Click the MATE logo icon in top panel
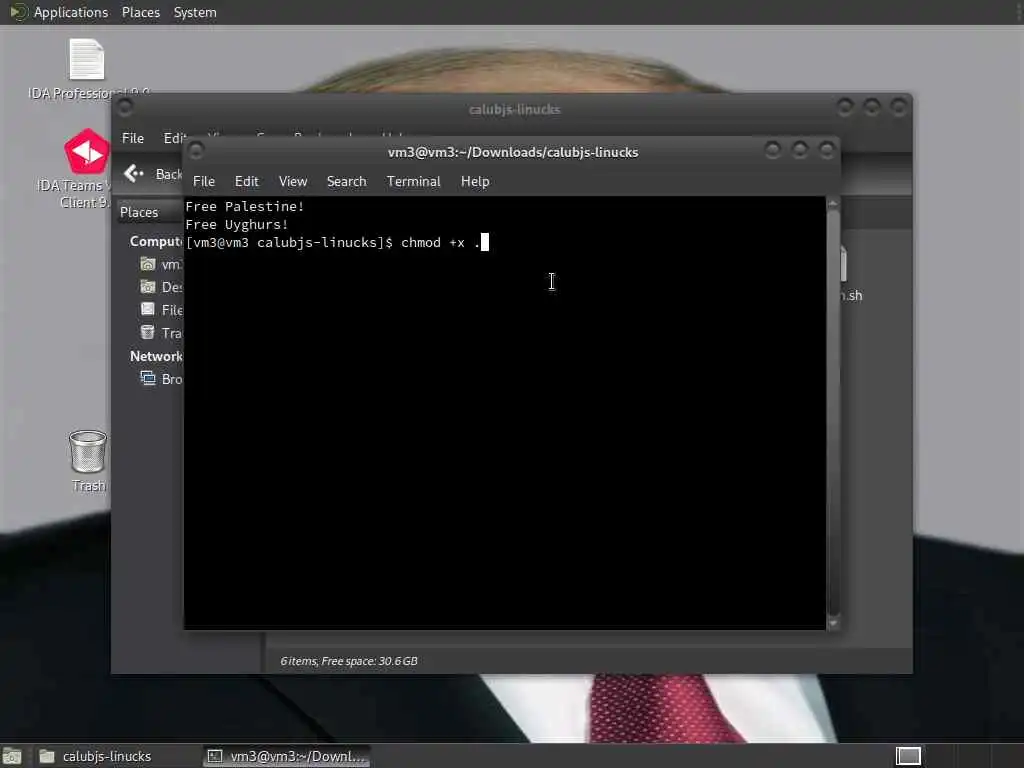This screenshot has width=1024, height=768. click(x=18, y=12)
